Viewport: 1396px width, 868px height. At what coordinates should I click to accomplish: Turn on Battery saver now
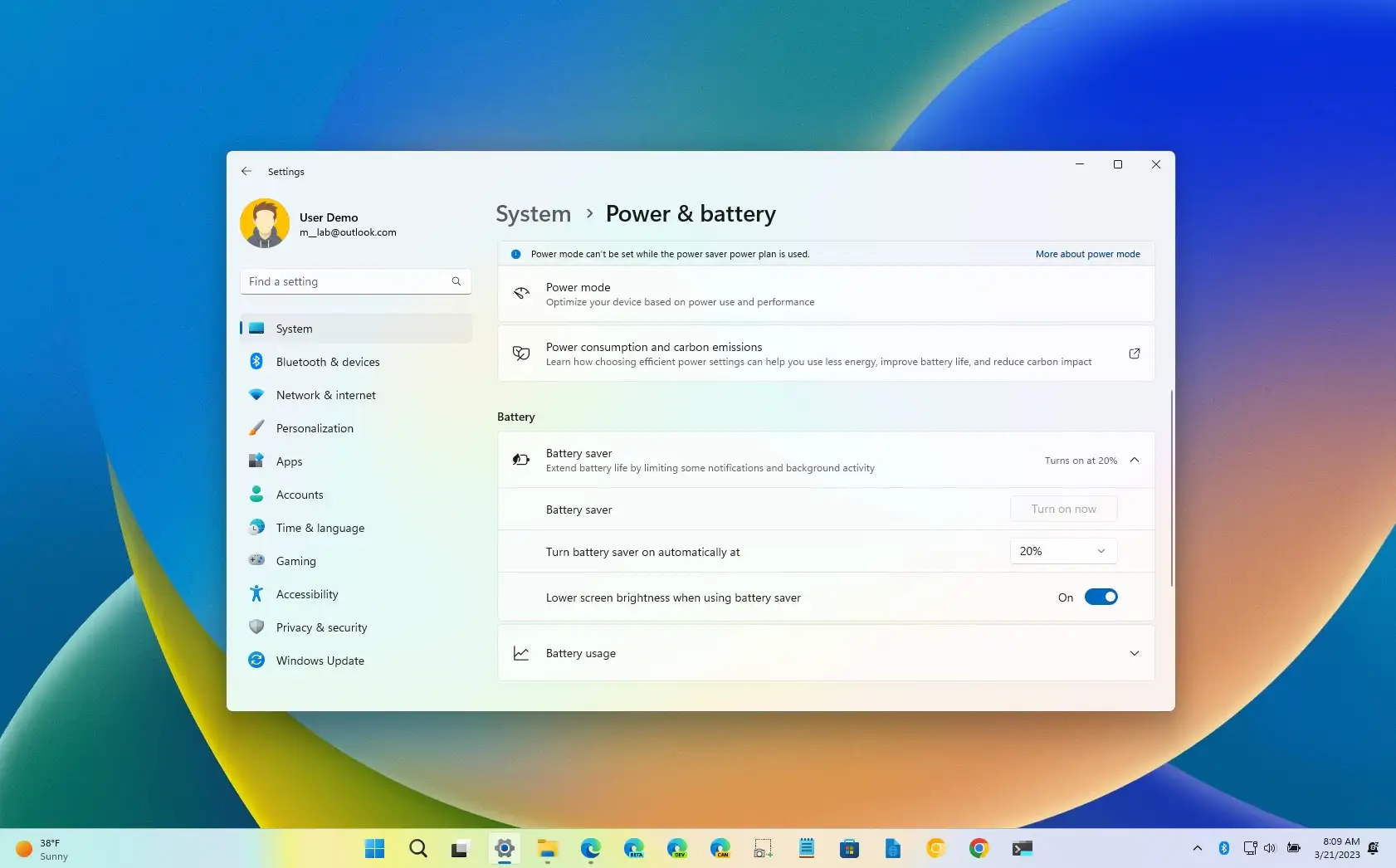1063,508
